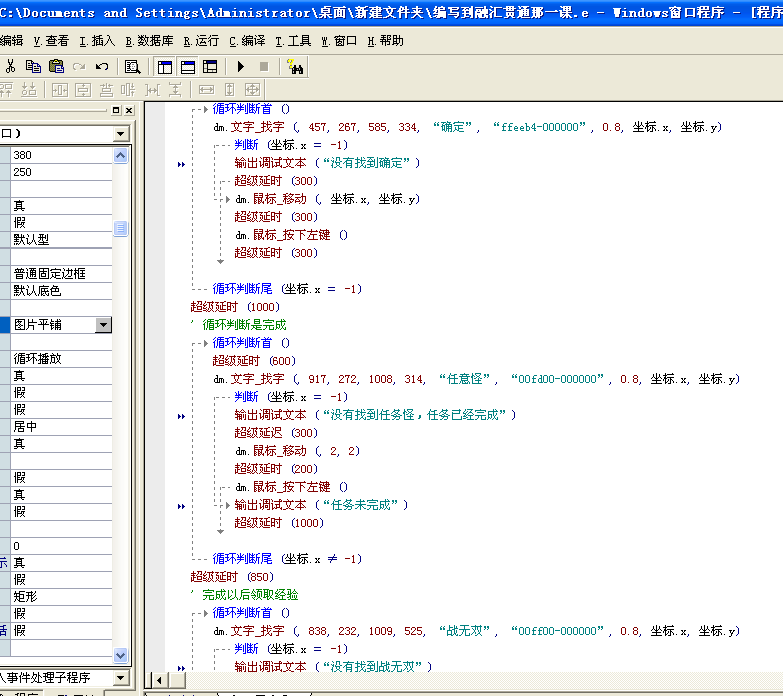Click same-width sizing icon
The height and width of the screenshot is (696, 783).
pos(206,90)
